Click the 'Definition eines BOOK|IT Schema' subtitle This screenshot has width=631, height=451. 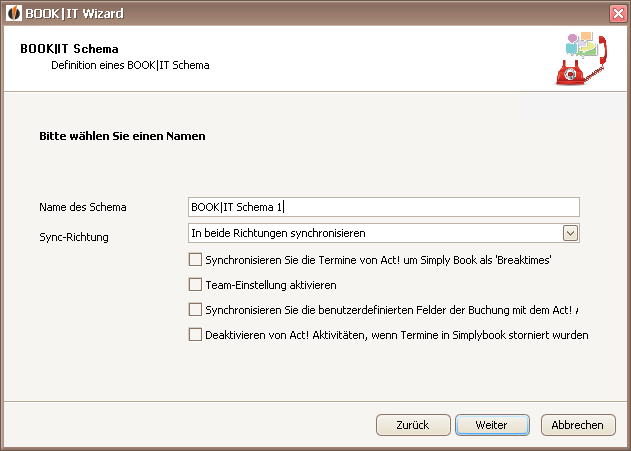[x=130, y=65]
